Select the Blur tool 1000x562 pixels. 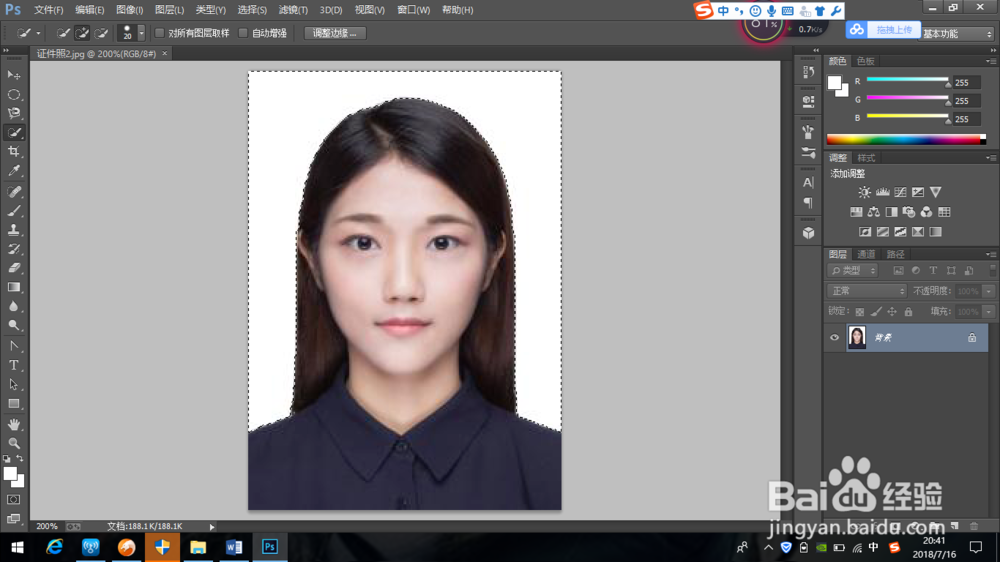pyautogui.click(x=13, y=306)
